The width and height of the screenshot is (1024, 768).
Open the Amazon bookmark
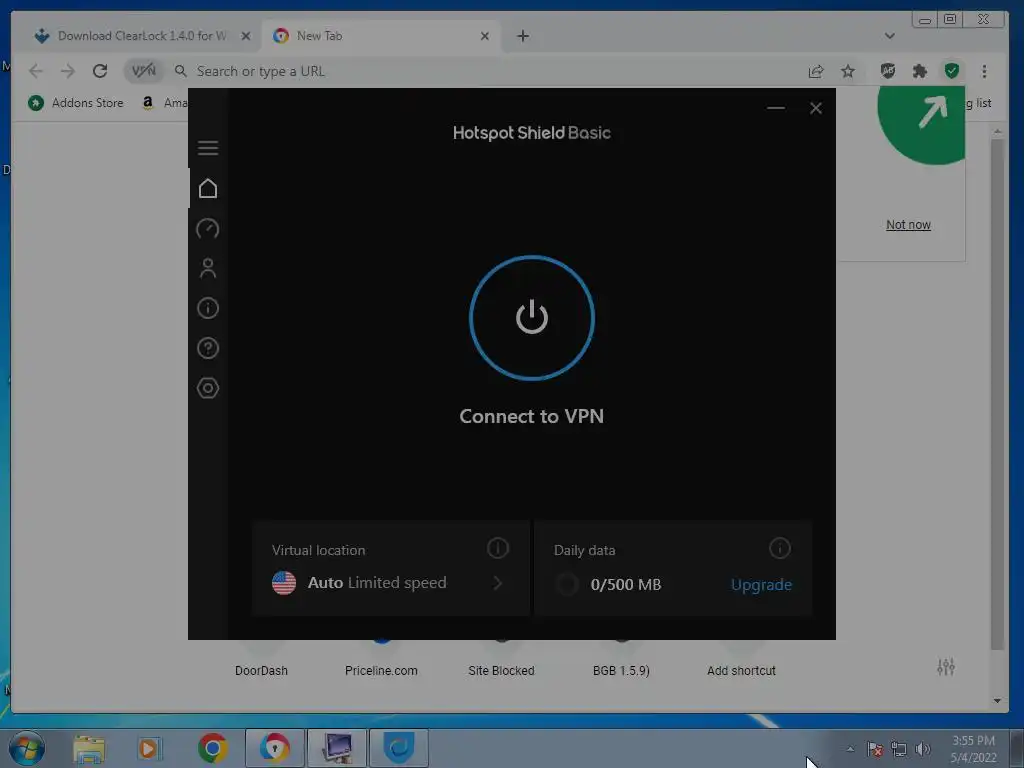click(x=165, y=103)
